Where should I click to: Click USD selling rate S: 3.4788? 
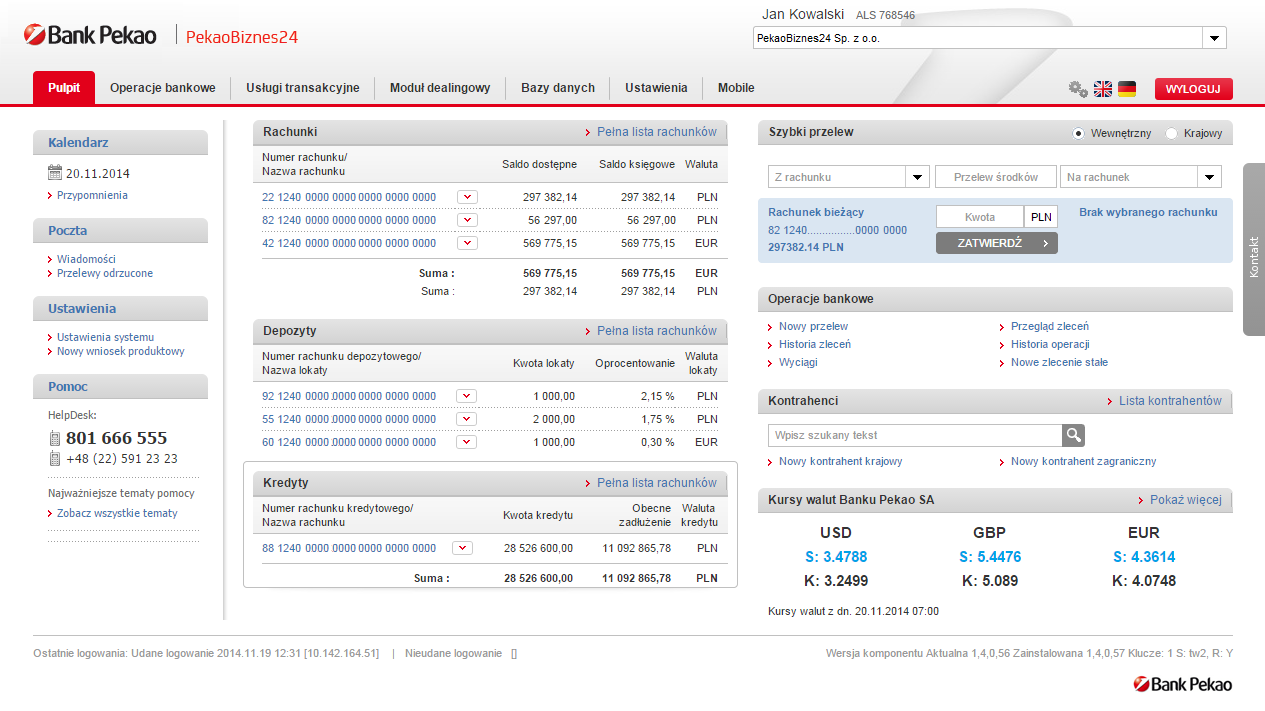coord(836,557)
